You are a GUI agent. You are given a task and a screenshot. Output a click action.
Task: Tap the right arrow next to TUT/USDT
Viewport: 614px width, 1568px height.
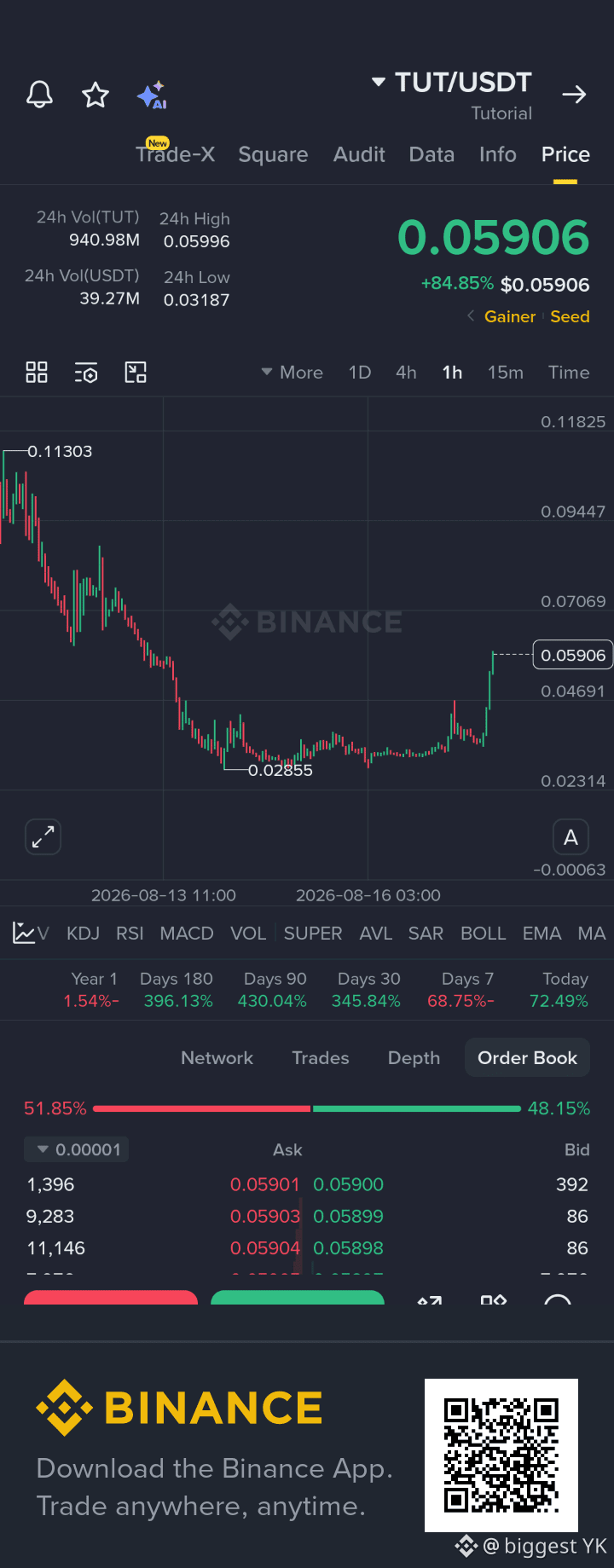[x=575, y=95]
